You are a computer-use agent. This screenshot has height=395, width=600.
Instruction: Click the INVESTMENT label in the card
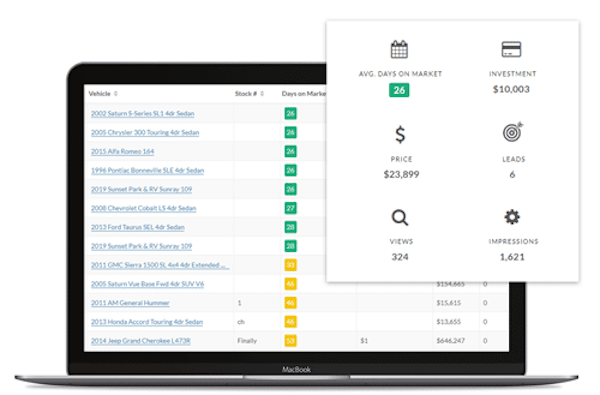(512, 74)
